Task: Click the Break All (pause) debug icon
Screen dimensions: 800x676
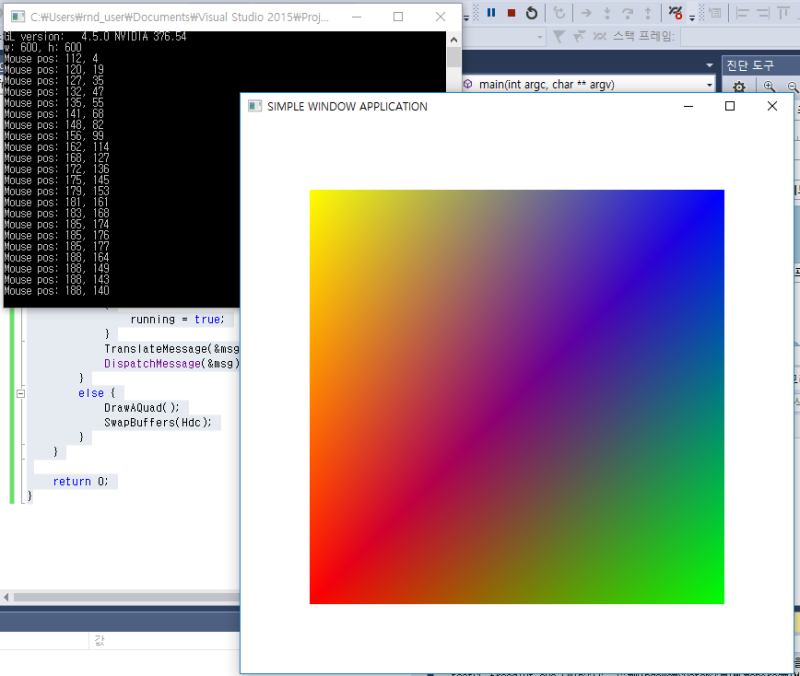Action: click(492, 13)
